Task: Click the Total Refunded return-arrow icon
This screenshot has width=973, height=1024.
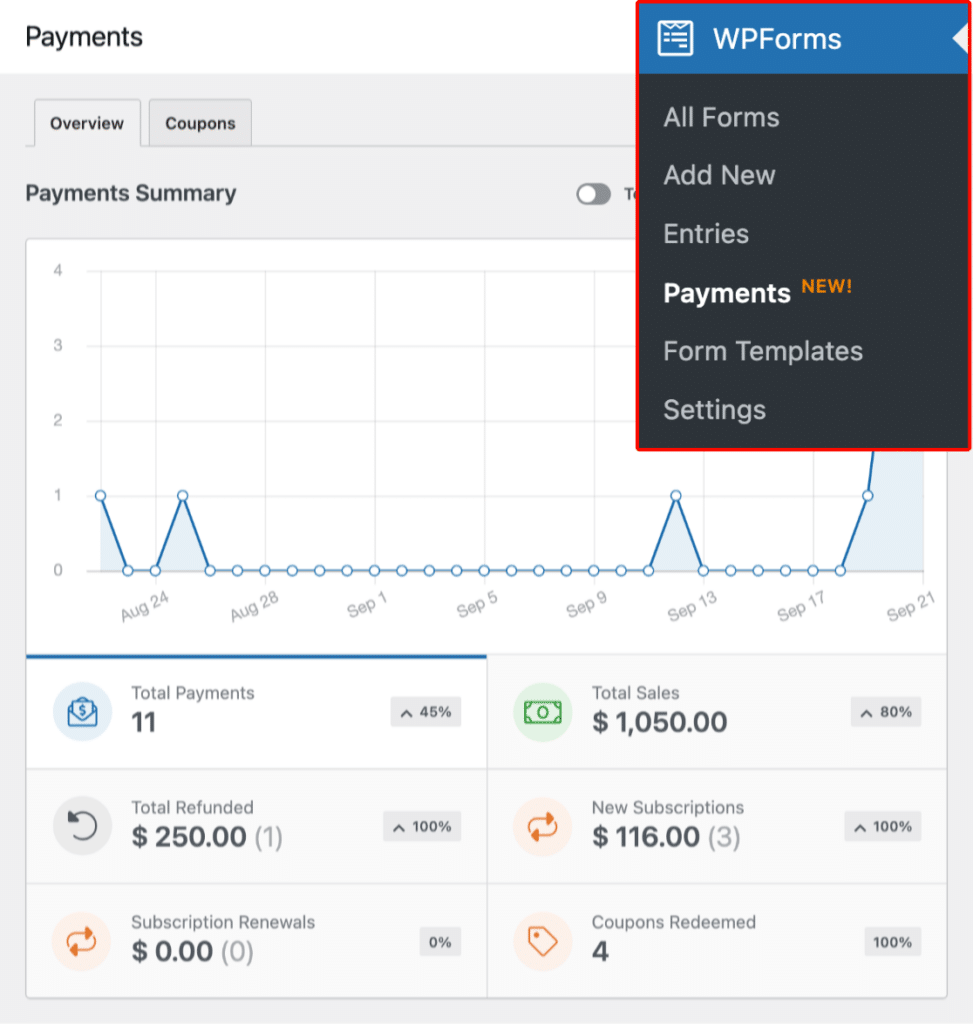Action: [82, 827]
